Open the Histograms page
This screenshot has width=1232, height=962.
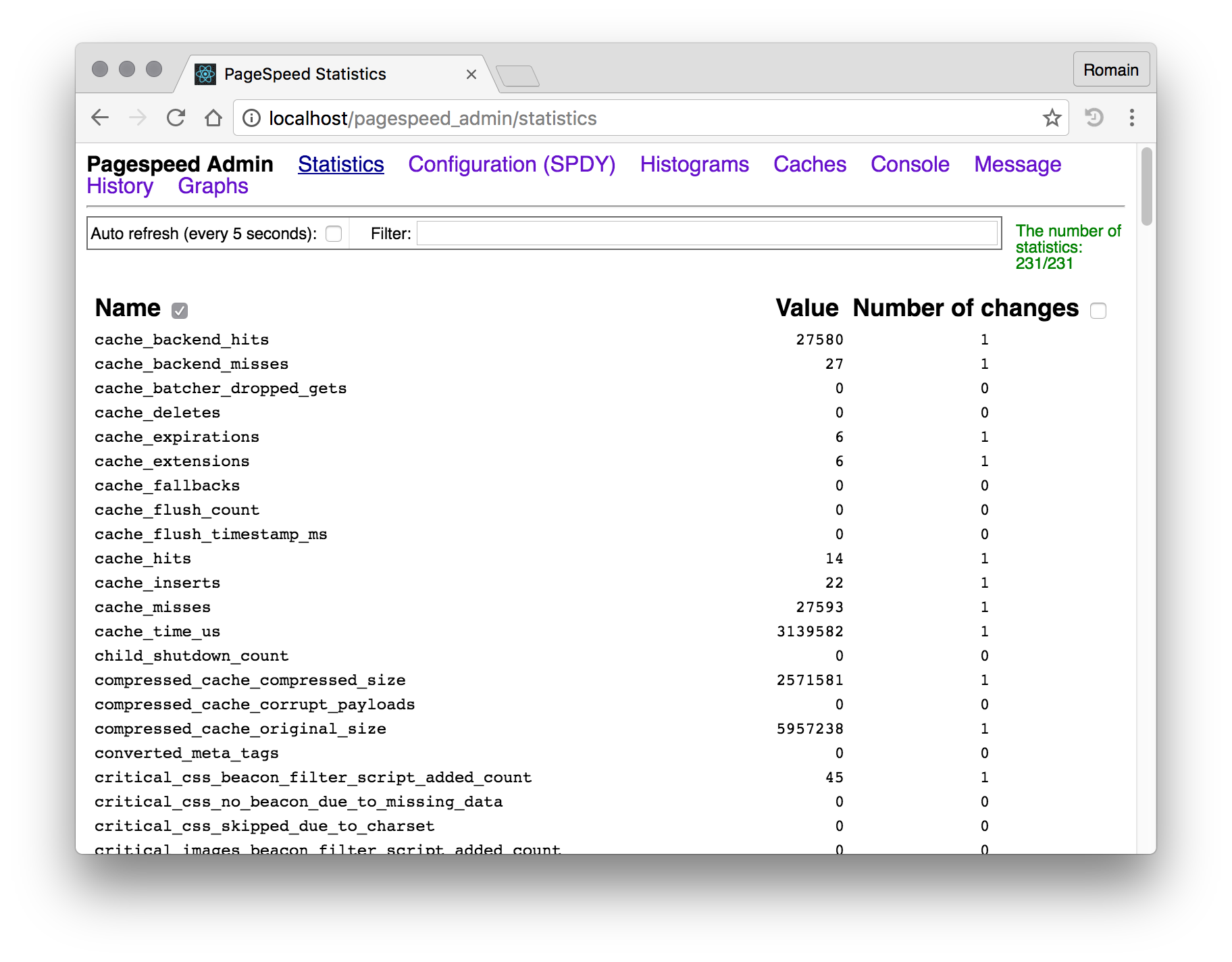(x=694, y=164)
